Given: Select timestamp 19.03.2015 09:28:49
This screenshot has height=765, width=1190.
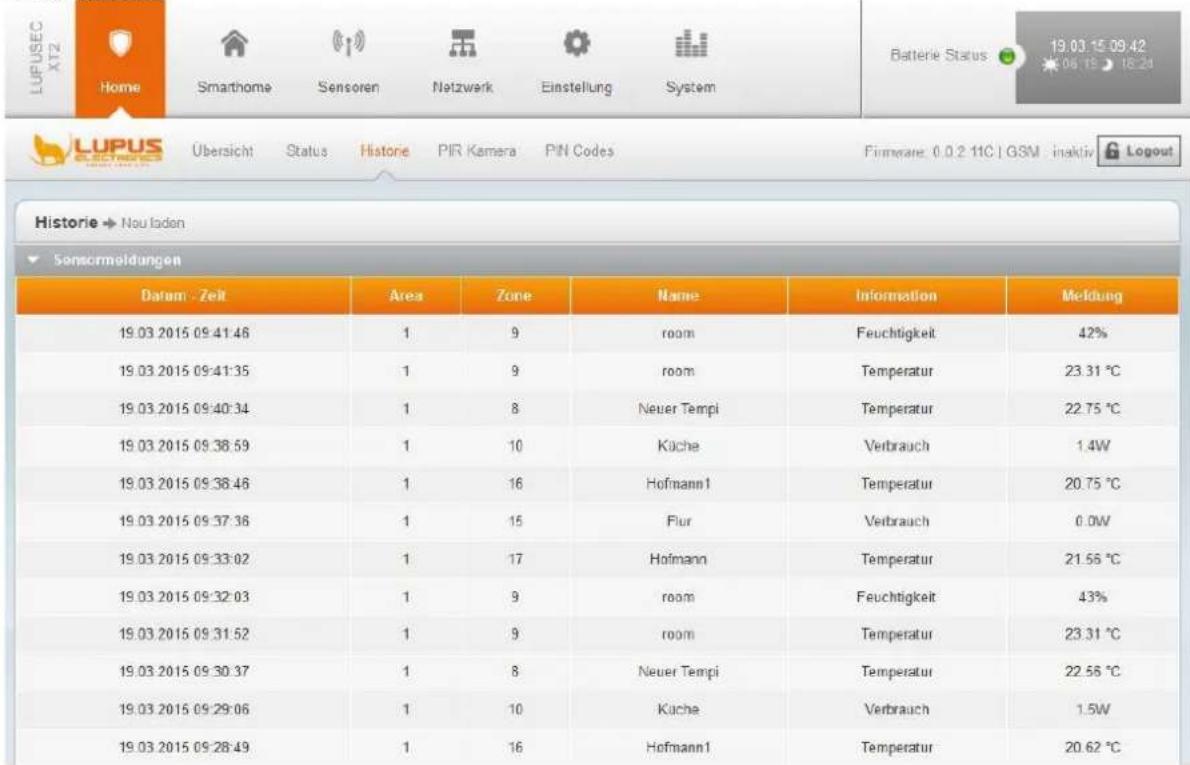Looking at the screenshot, I should click(x=184, y=748).
